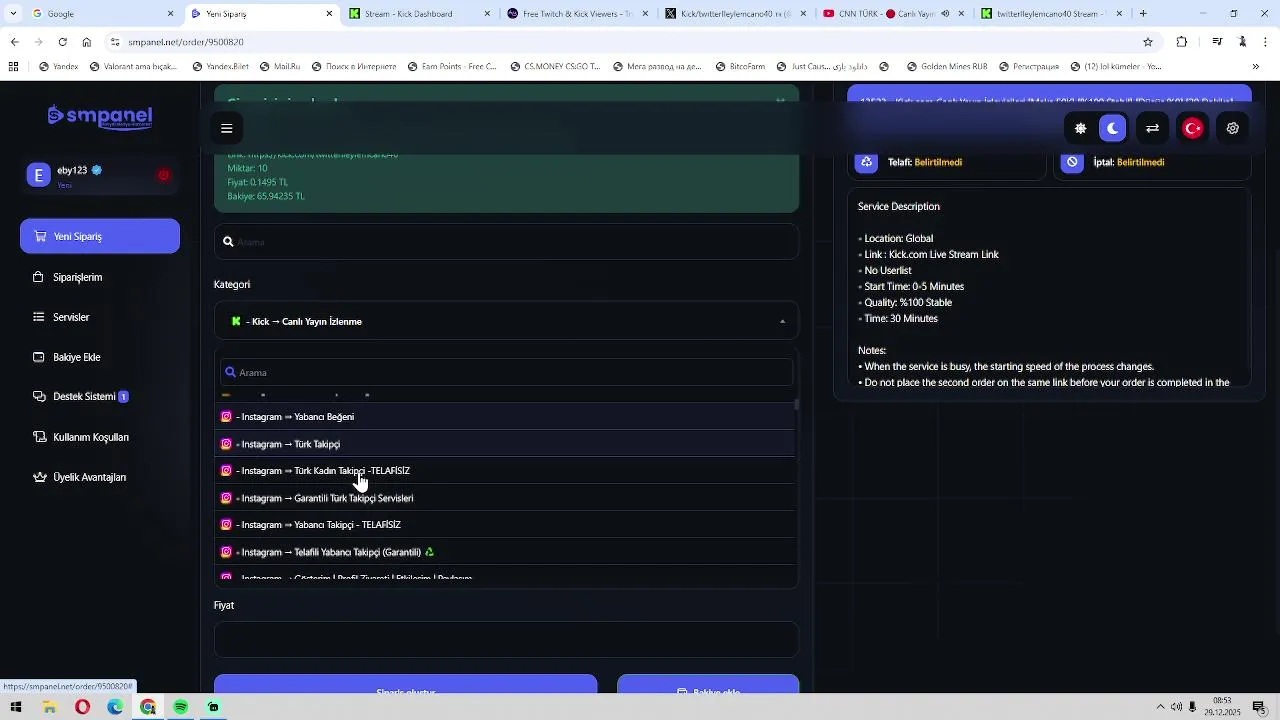1280x720 pixels.
Task: Open the Mail.Ru bookmark
Action: 279,67
